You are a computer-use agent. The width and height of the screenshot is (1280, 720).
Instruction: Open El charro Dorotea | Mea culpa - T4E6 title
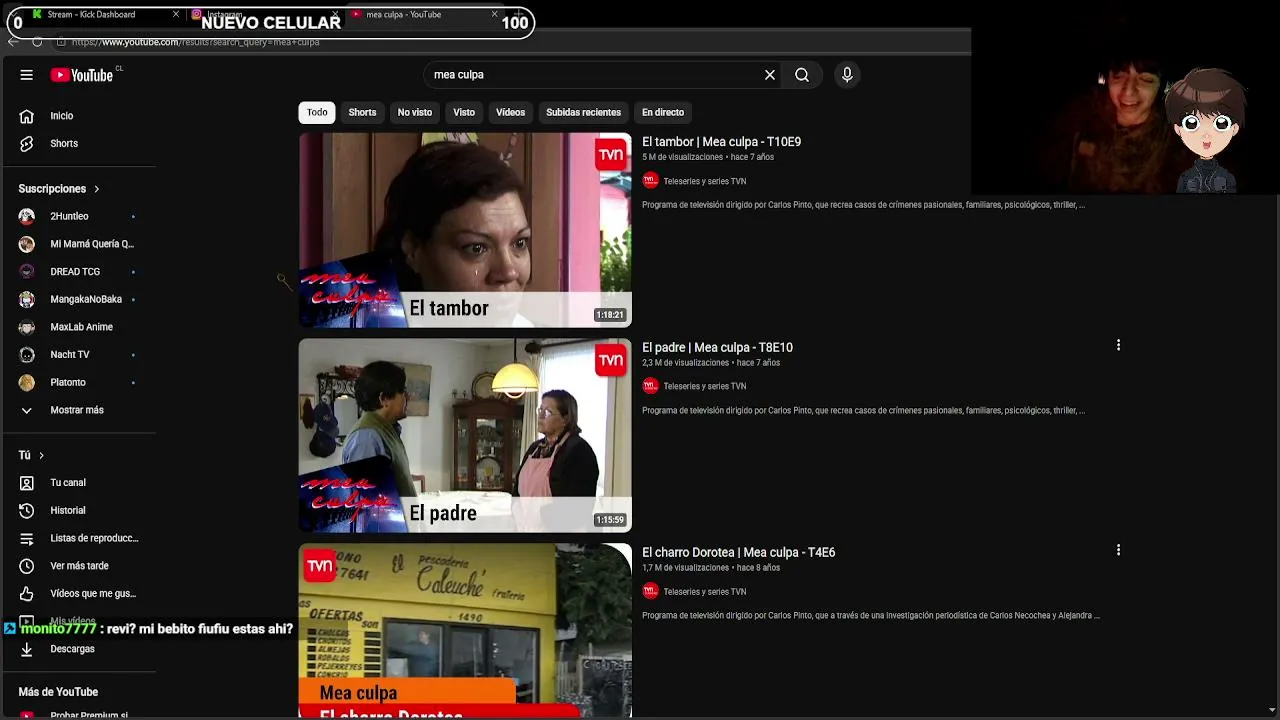tap(738, 552)
